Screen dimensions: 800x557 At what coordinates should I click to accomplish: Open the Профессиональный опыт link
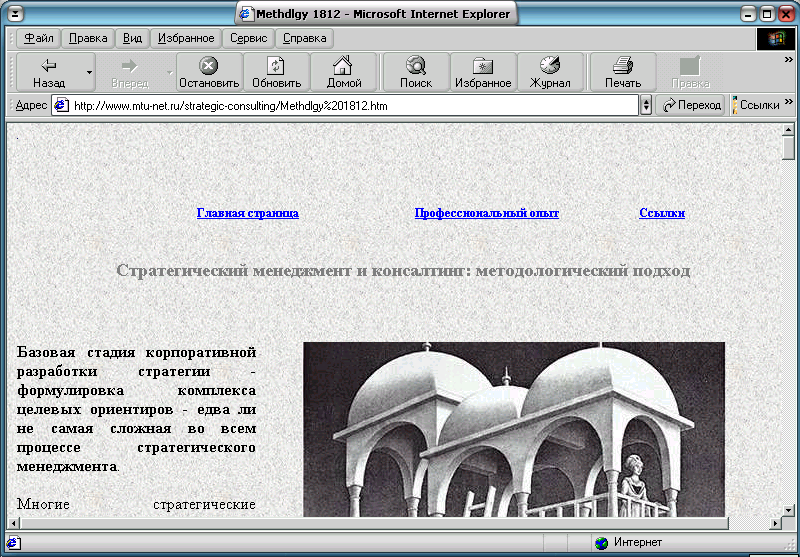[486, 213]
